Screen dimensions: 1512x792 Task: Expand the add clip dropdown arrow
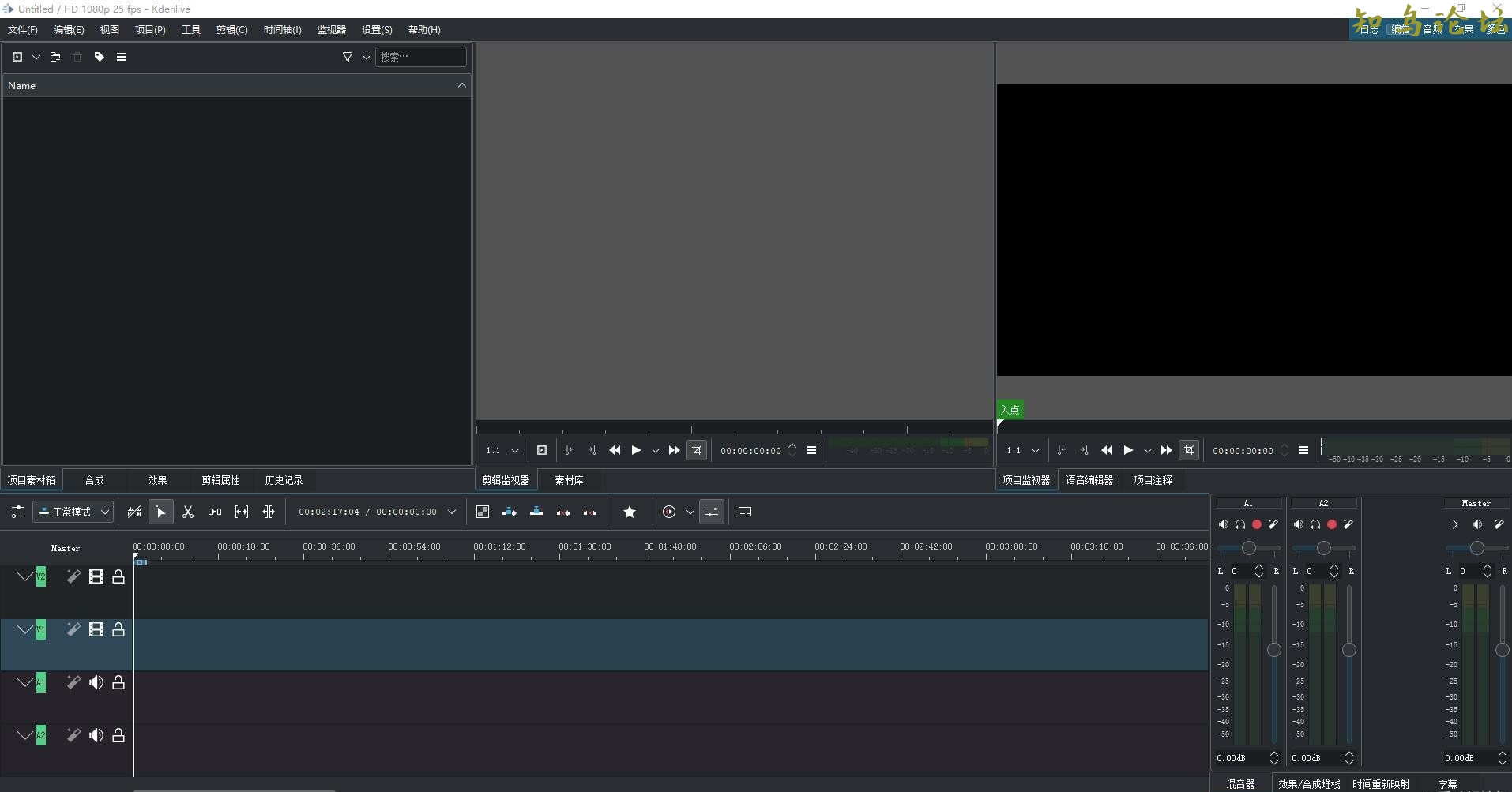[x=36, y=57]
